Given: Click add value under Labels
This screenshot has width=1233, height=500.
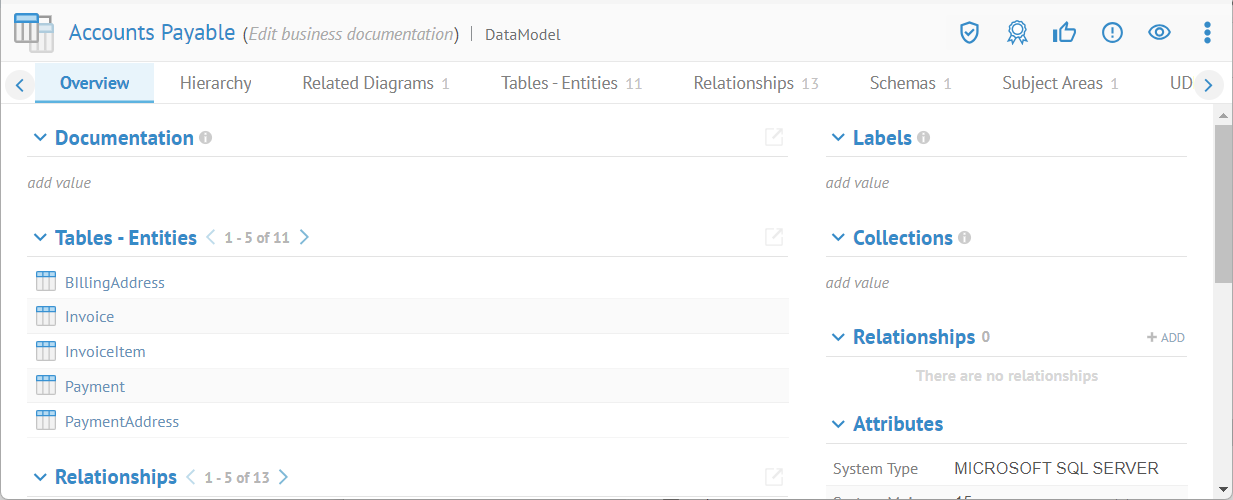Looking at the screenshot, I should click(857, 183).
